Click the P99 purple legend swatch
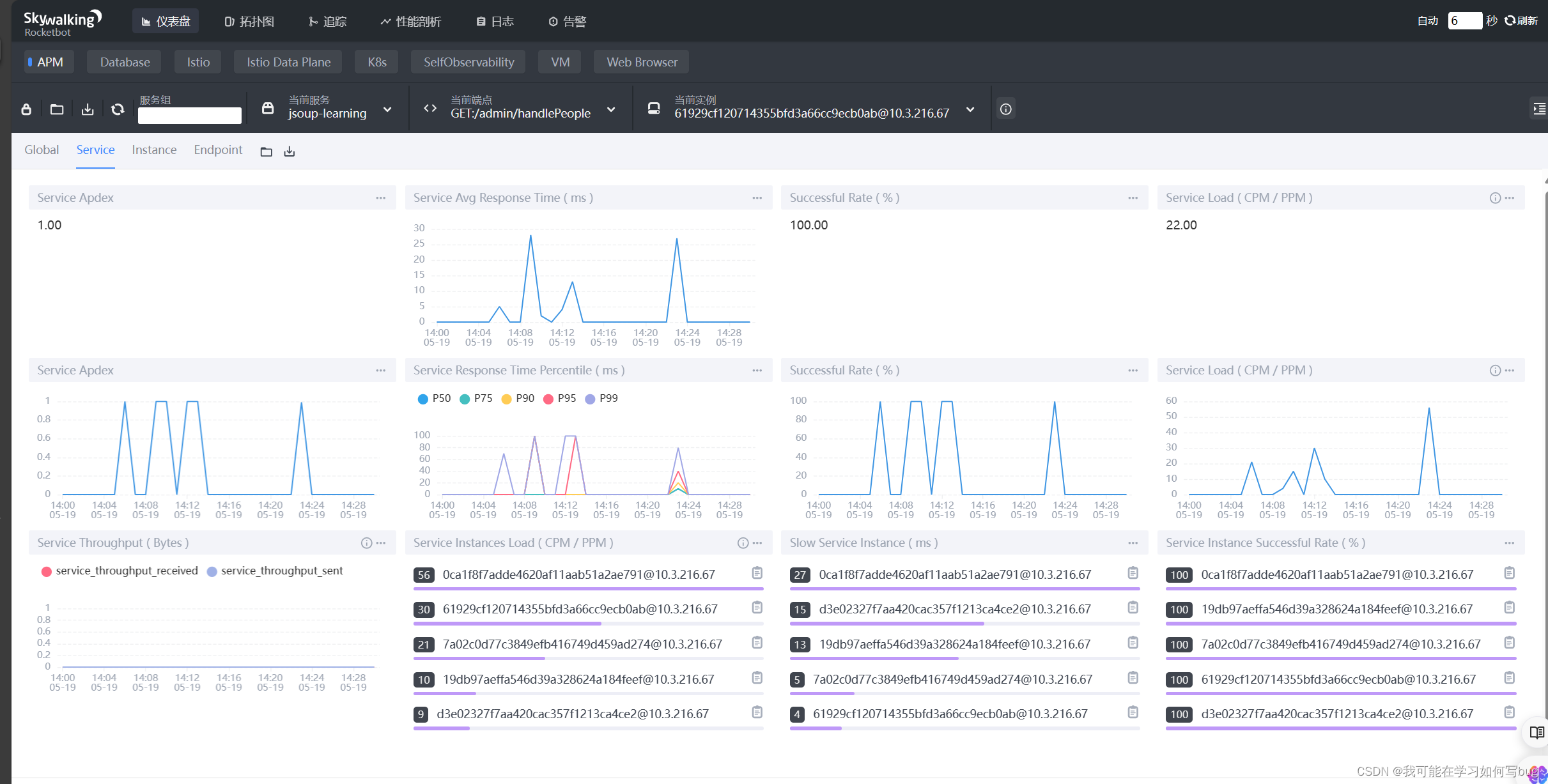The width and height of the screenshot is (1548, 784). tap(590, 399)
